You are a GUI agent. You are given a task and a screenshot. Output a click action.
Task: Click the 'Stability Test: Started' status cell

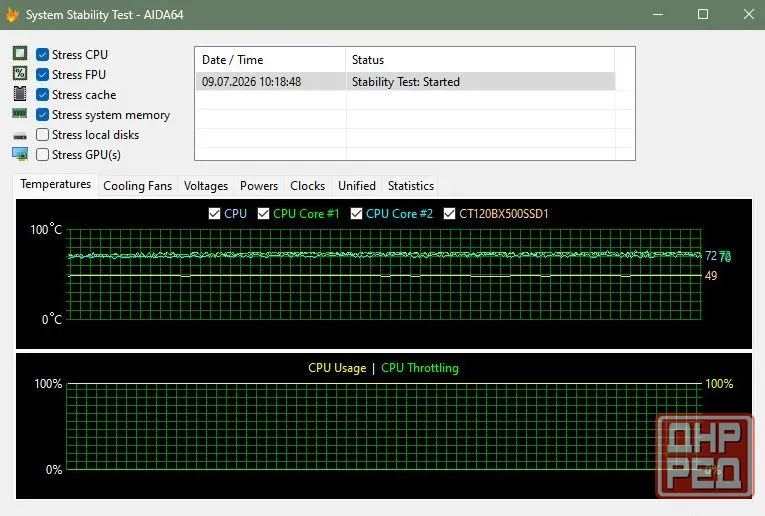[406, 81]
